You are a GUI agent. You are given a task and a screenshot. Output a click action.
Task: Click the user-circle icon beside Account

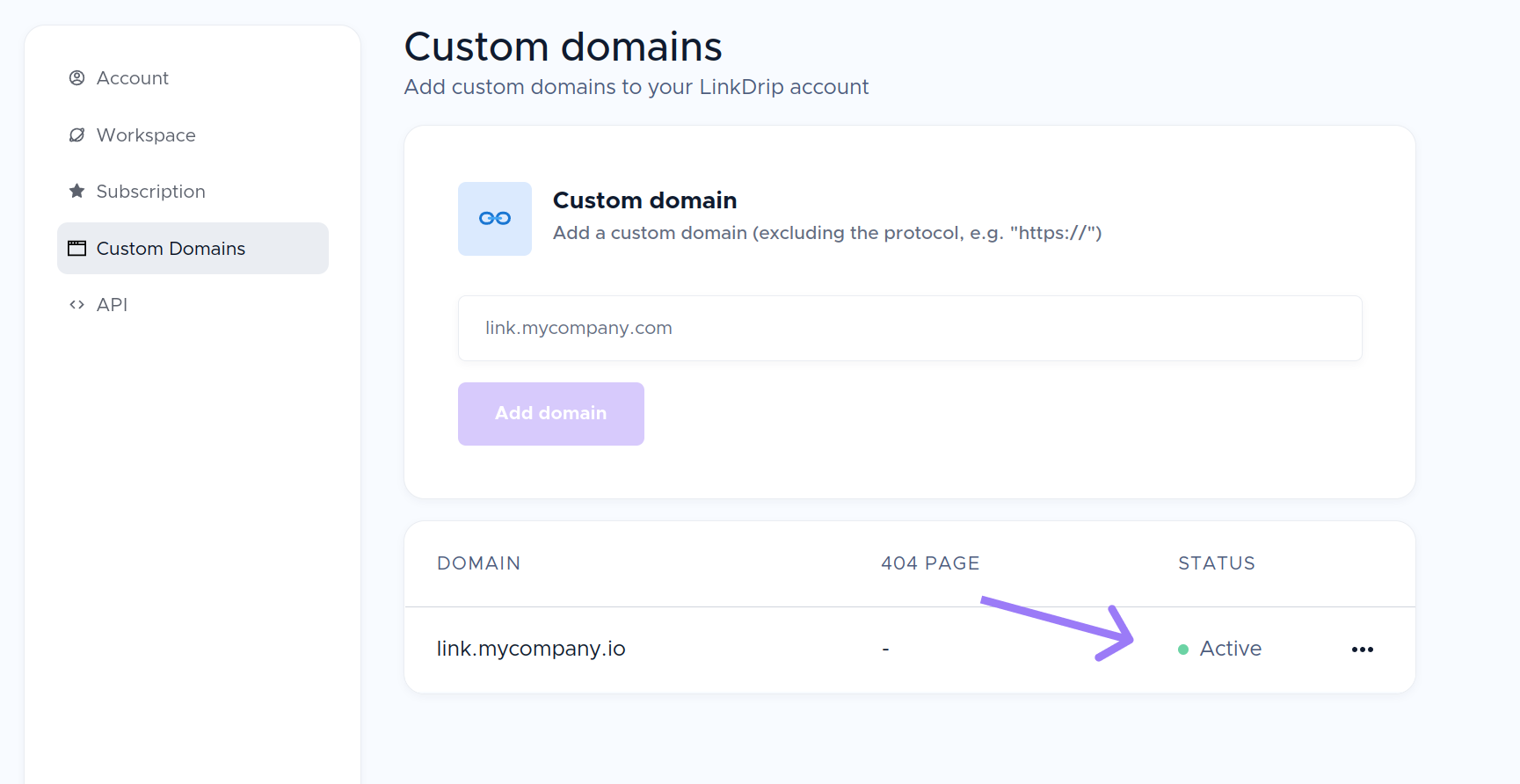(77, 78)
